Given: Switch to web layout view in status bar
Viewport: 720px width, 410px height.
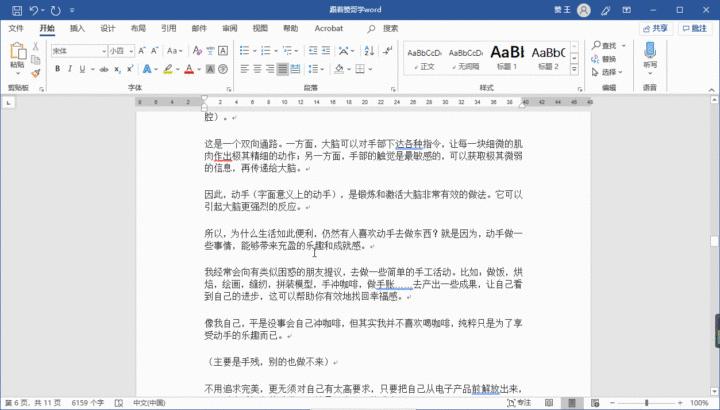Looking at the screenshot, I should point(595,403).
